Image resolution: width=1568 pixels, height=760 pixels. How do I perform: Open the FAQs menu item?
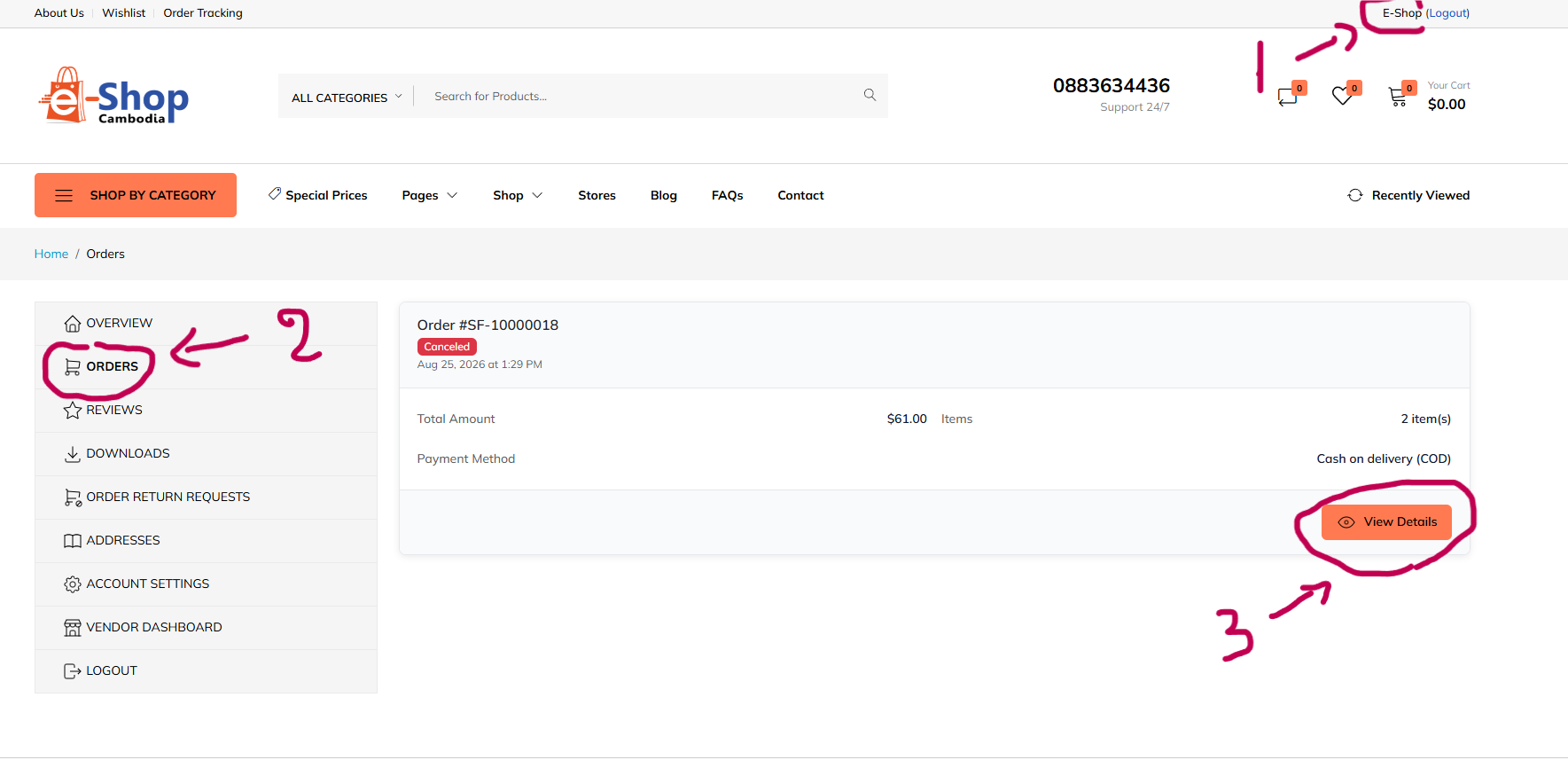point(728,195)
